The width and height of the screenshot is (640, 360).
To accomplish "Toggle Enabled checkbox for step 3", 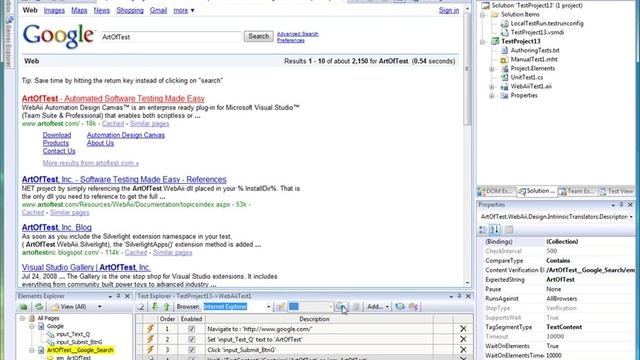I will pos(191,350).
